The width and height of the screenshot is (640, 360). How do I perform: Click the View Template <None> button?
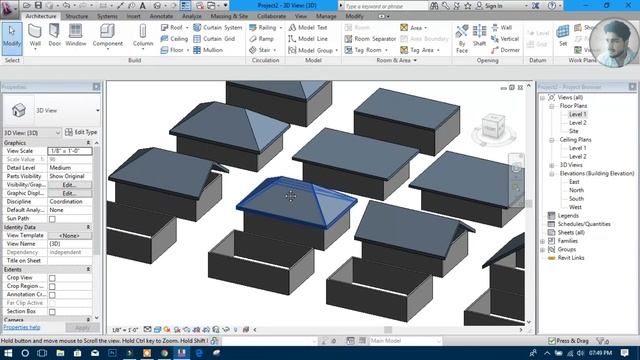69,236
